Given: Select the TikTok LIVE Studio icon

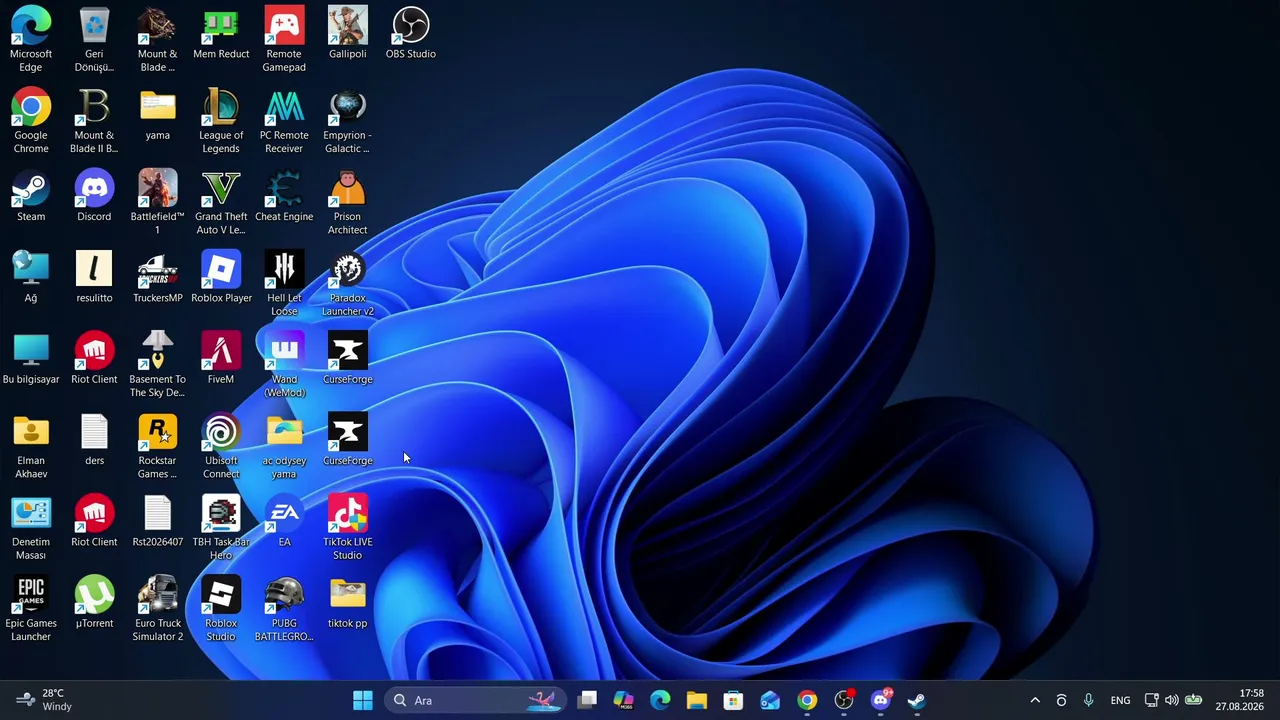Looking at the screenshot, I should 348,527.
